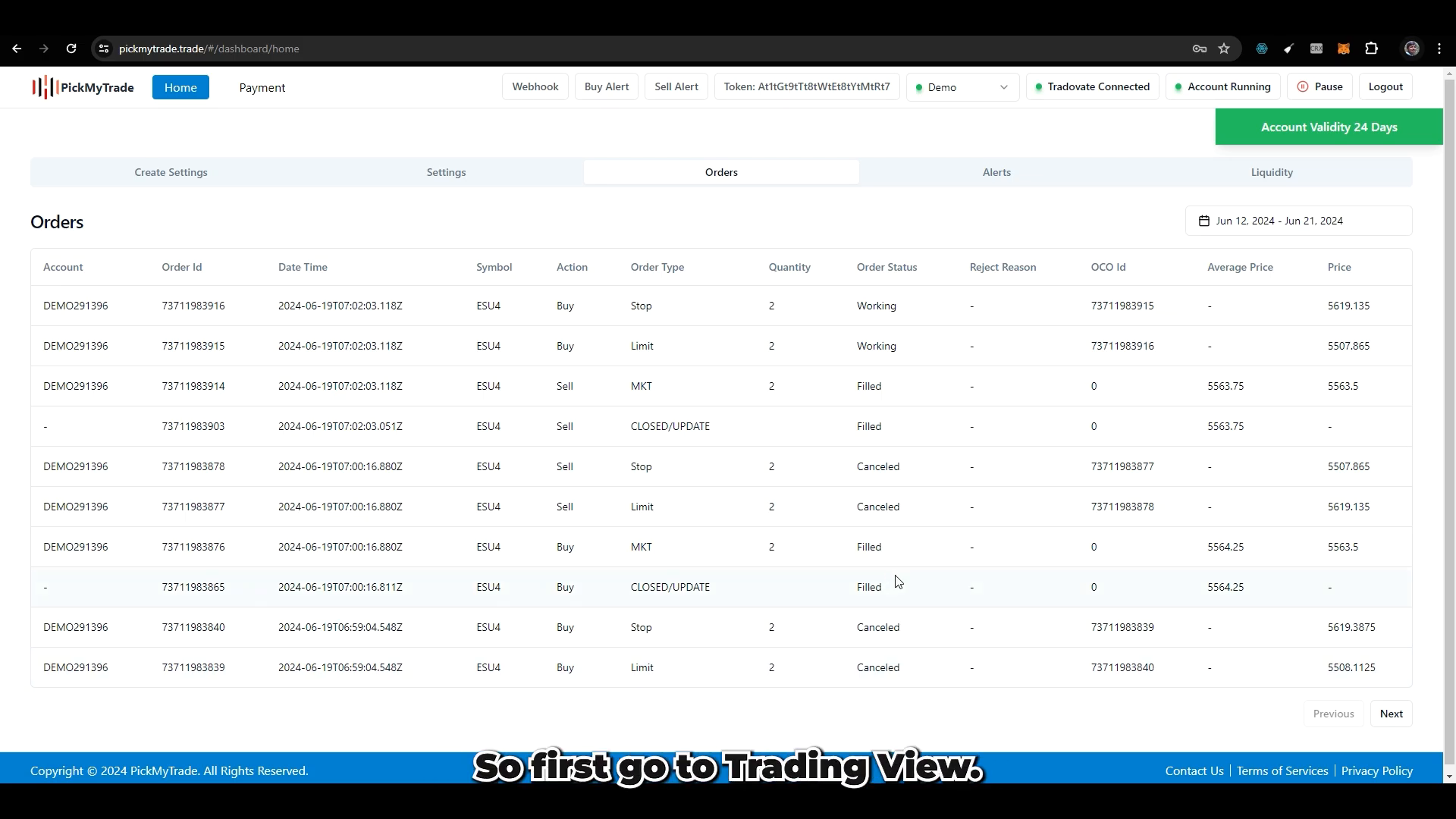Switch to the Liquidity tab
This screenshot has width=1456, height=819.
(x=1271, y=172)
